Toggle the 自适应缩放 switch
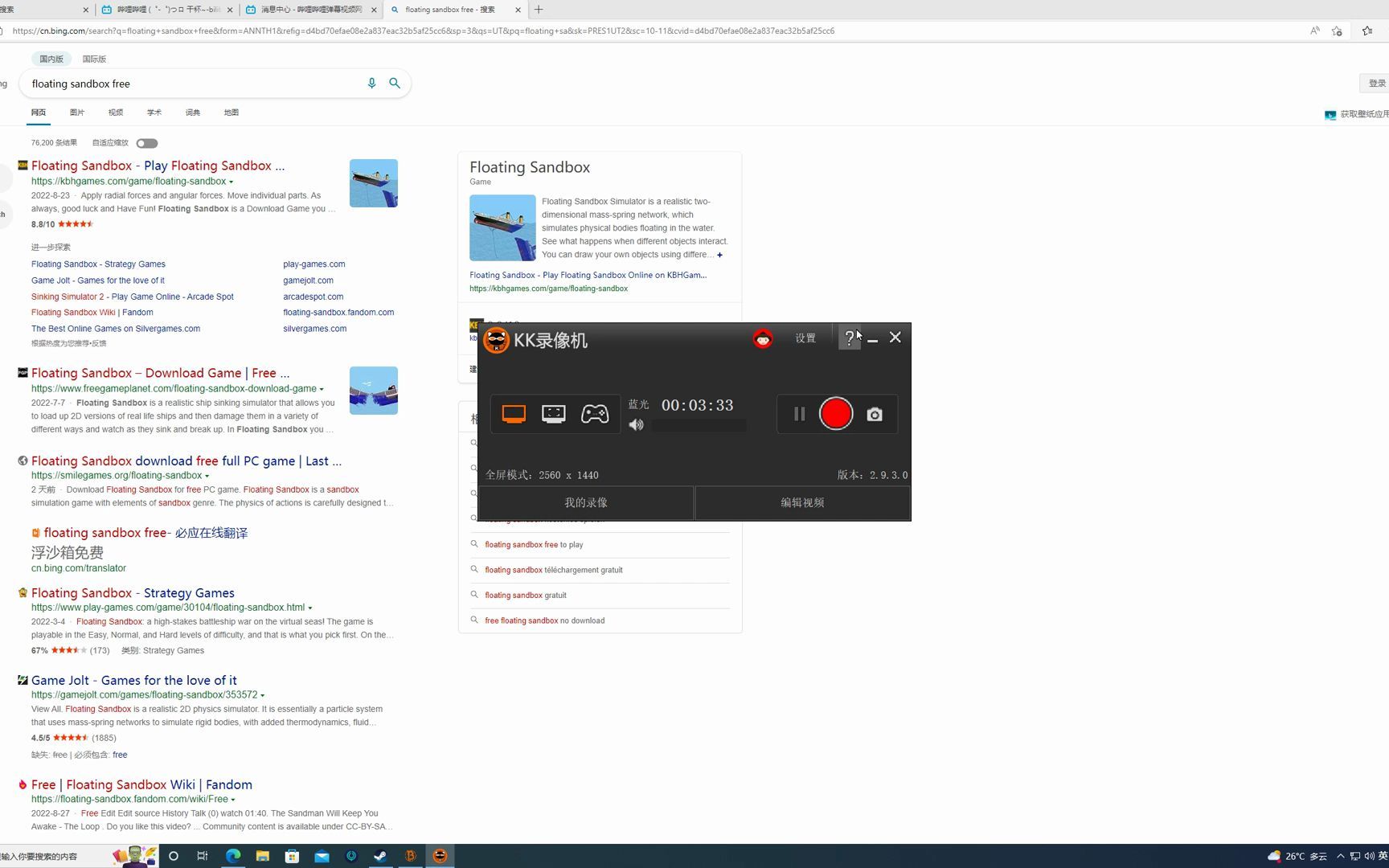The image size is (1389, 868). pyautogui.click(x=147, y=143)
